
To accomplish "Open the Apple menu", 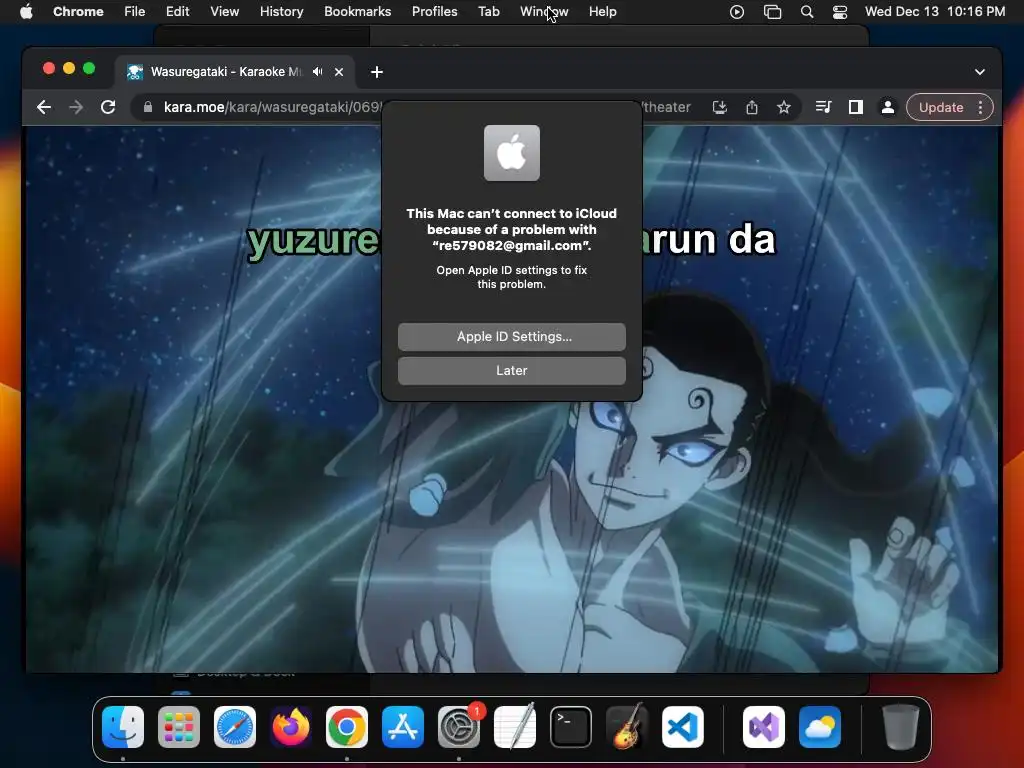I will click(x=26, y=11).
